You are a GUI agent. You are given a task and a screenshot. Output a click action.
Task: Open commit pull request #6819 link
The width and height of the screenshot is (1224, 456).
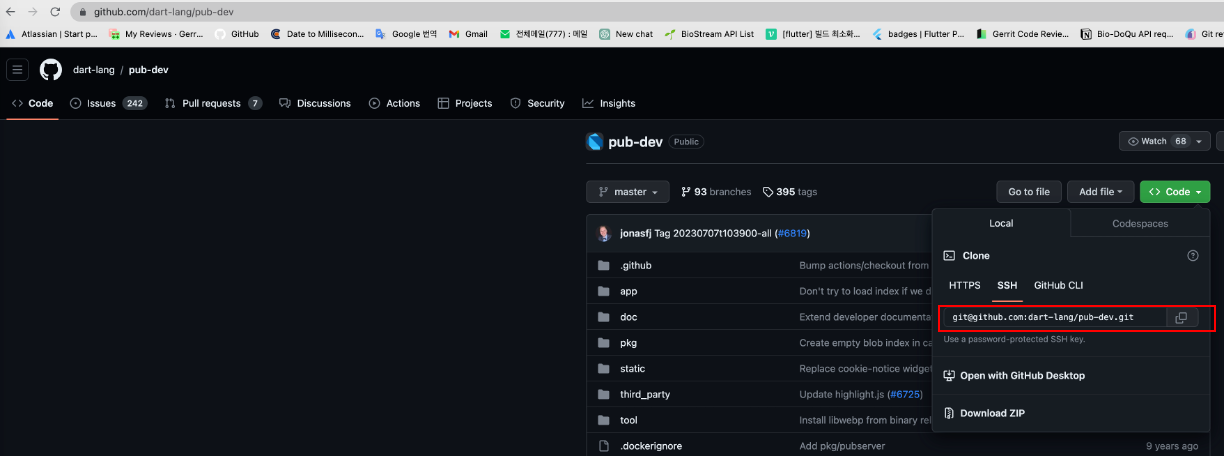[x=792, y=233]
